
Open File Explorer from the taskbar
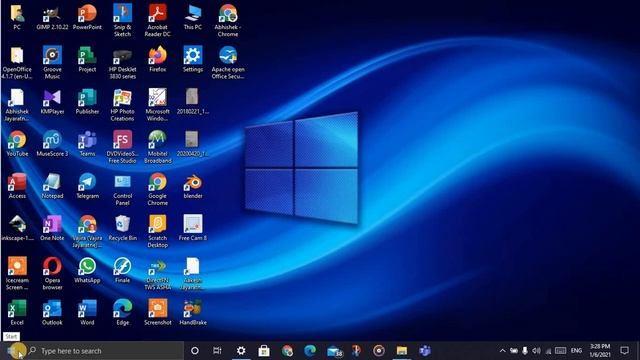pos(402,351)
